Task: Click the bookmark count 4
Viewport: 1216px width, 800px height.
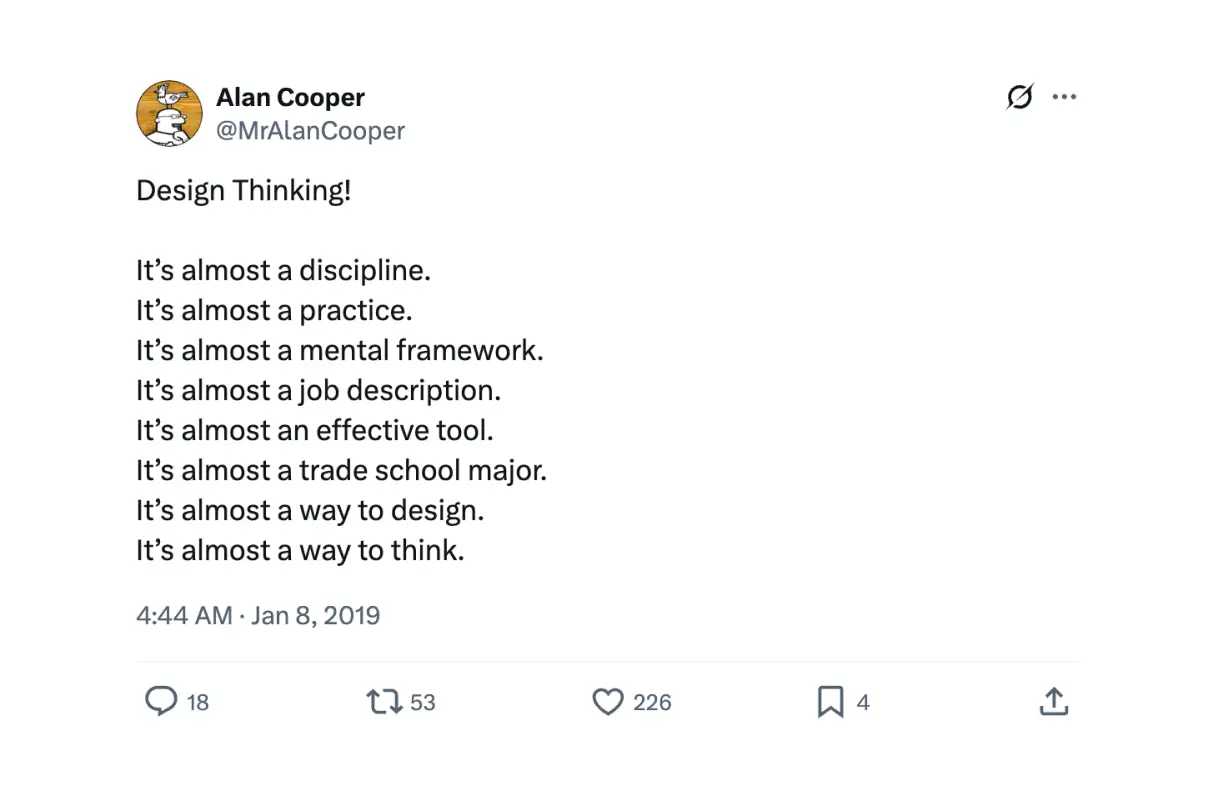Action: [863, 703]
